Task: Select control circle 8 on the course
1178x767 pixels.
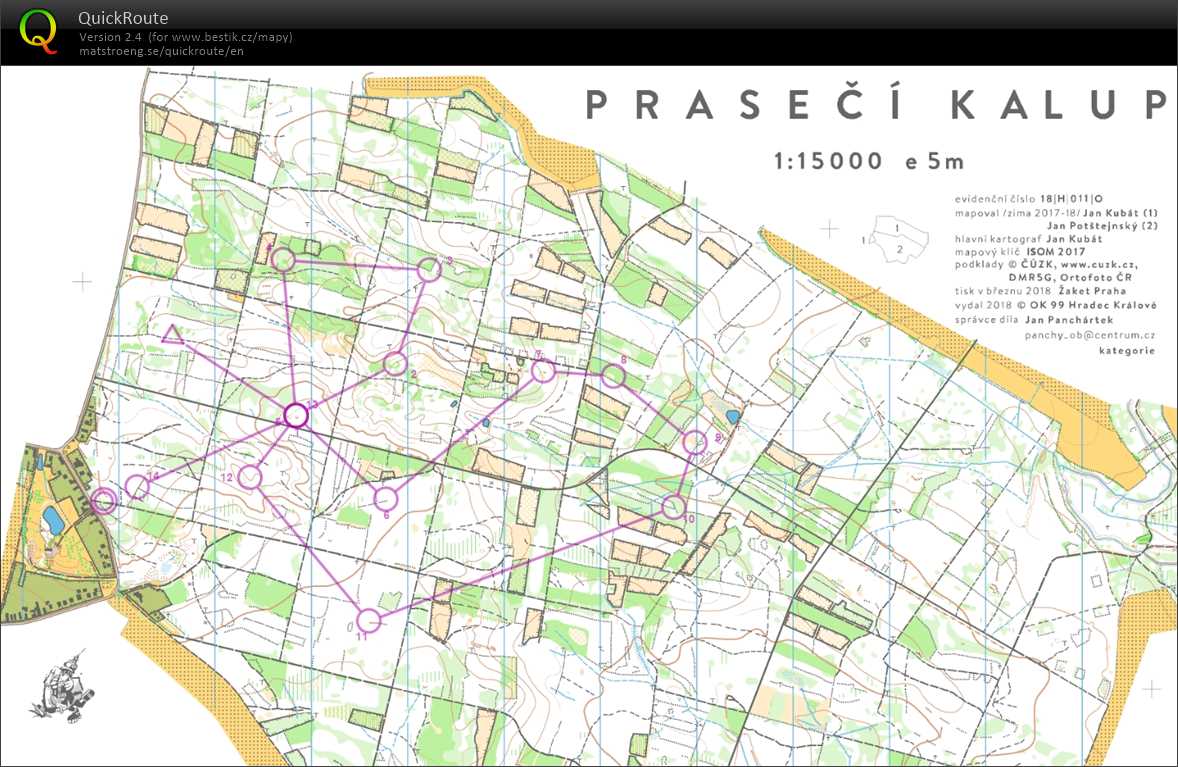Action: pos(612,376)
